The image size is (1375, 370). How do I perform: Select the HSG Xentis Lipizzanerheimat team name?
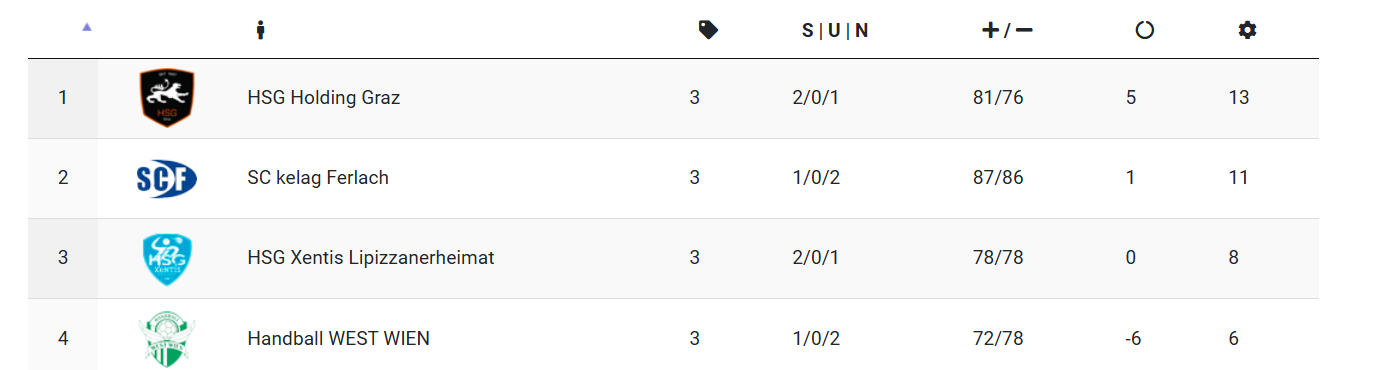[371, 258]
